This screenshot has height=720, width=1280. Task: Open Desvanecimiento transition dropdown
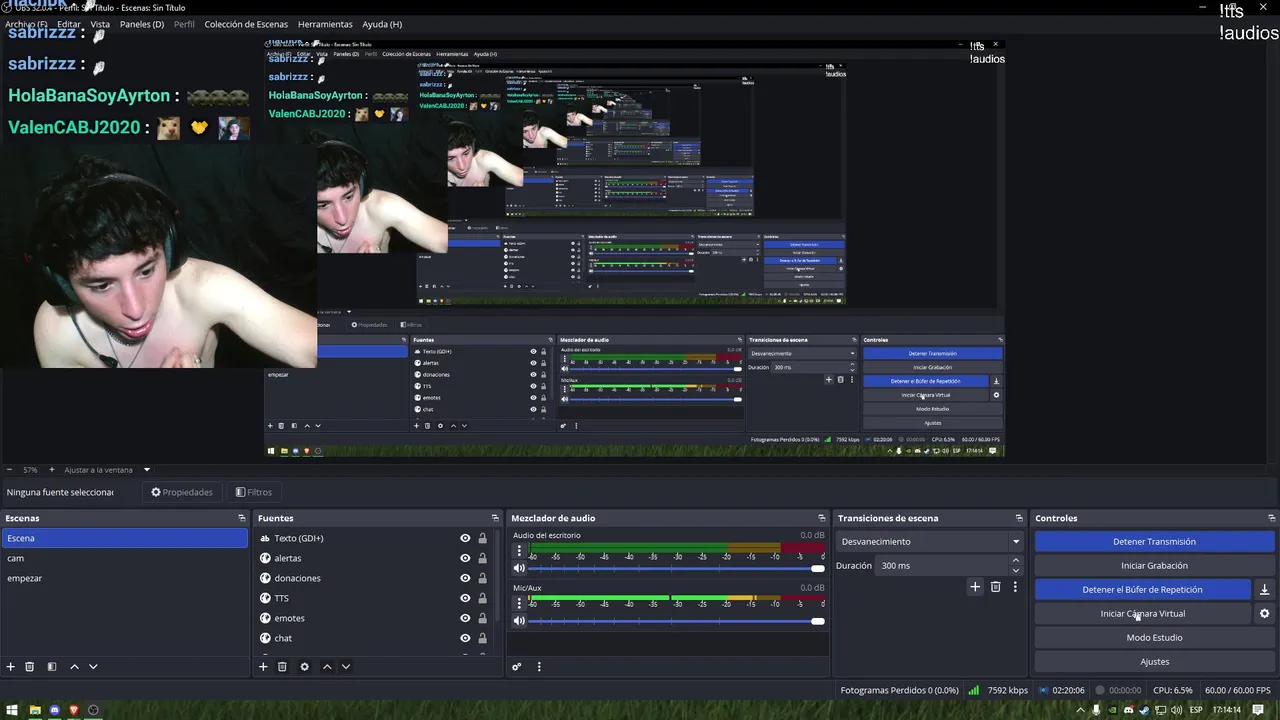(930, 542)
